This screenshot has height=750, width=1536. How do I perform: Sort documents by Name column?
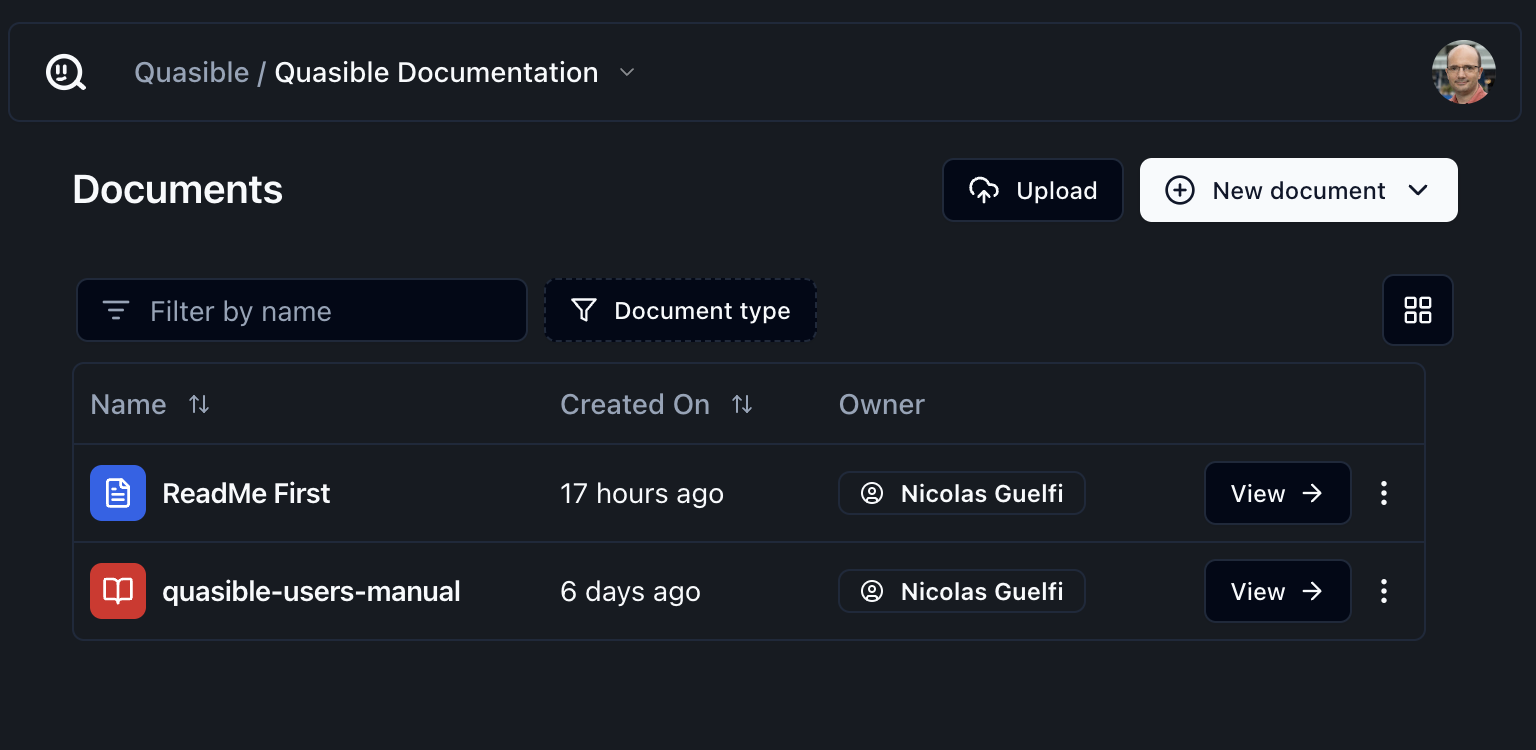point(199,404)
